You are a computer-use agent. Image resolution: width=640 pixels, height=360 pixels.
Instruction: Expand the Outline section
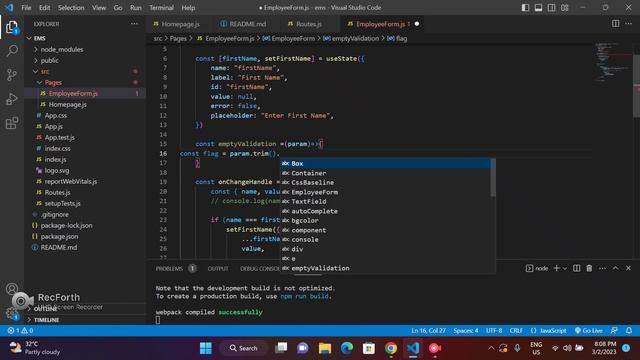click(x=45, y=309)
